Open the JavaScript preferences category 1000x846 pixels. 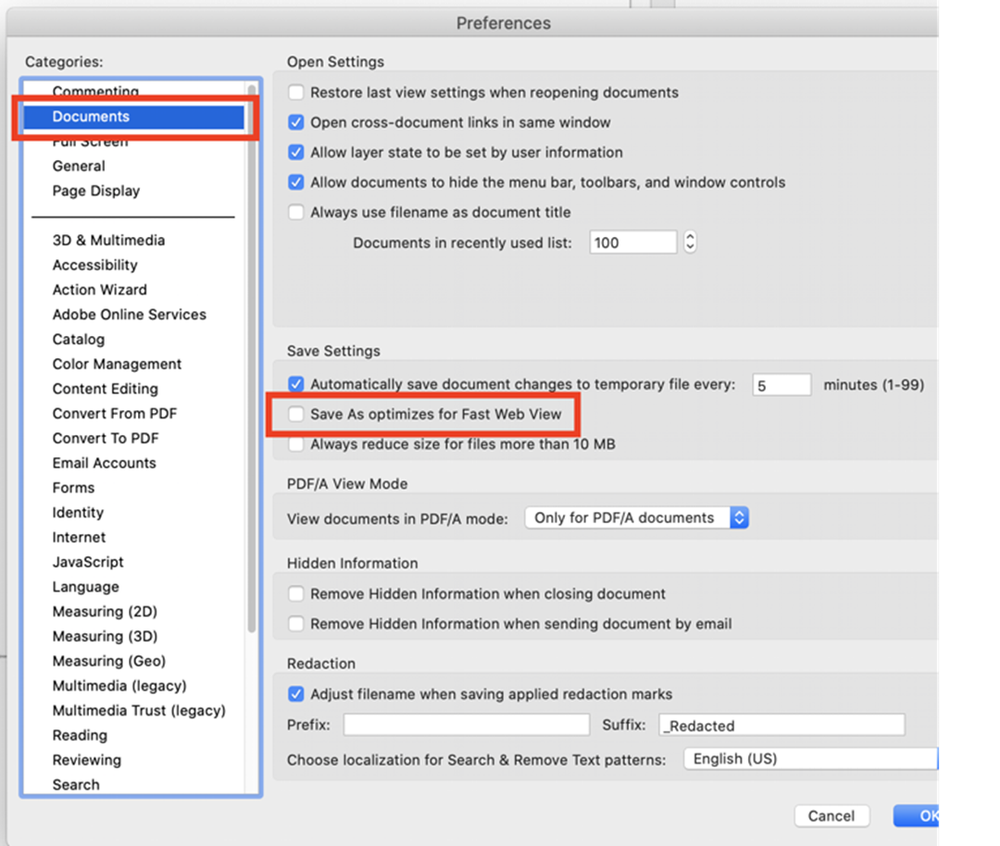click(88, 562)
